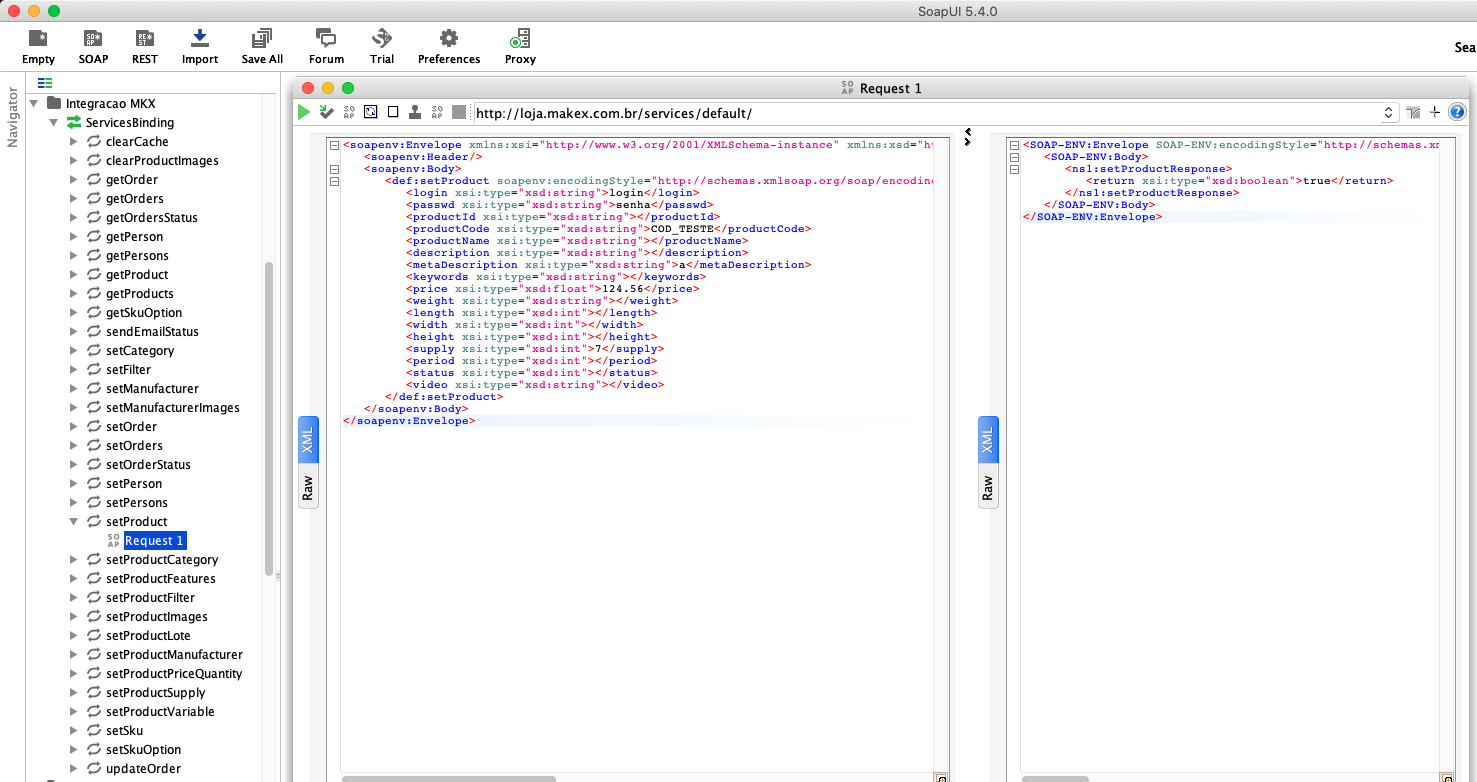Image resolution: width=1477 pixels, height=782 pixels.
Task: Click the navigator vertical scrollbar
Action: click(268, 420)
